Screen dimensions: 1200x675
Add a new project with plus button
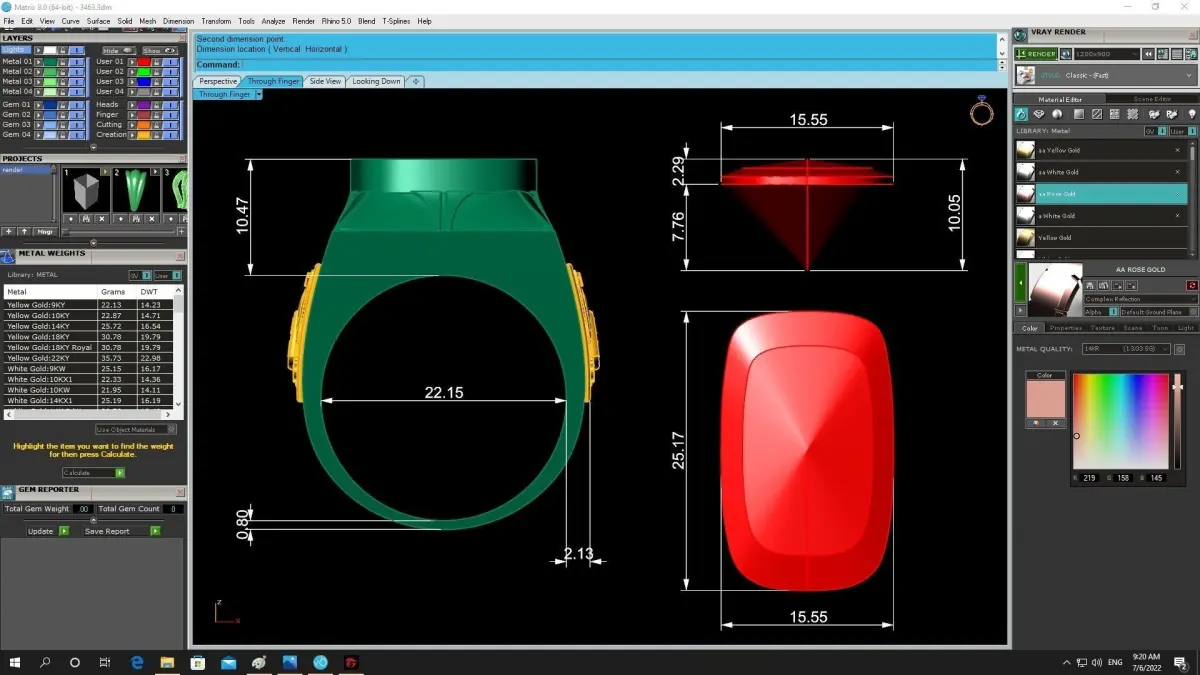pyautogui.click(x=9, y=231)
